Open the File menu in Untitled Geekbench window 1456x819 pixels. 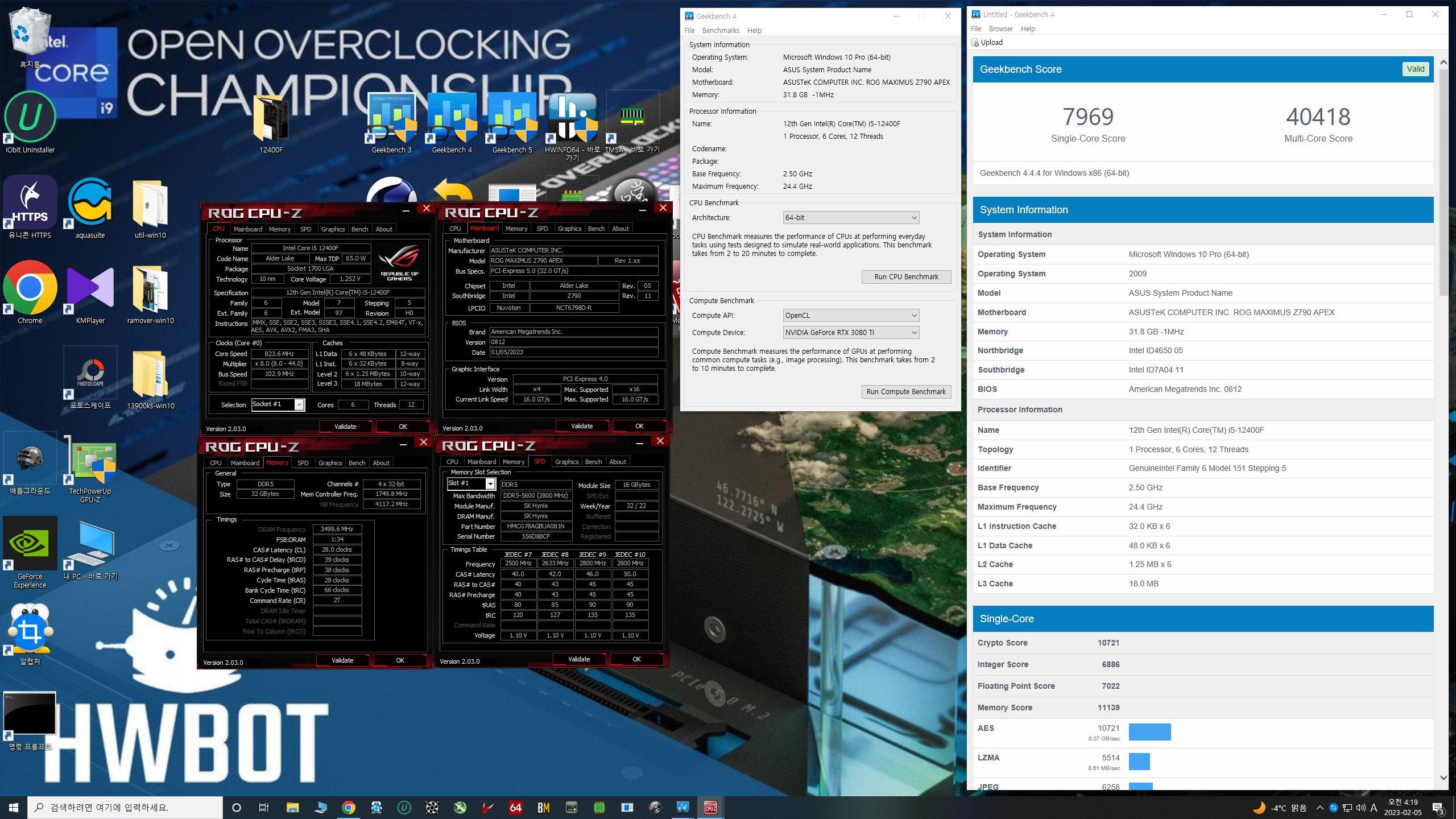pos(976,28)
